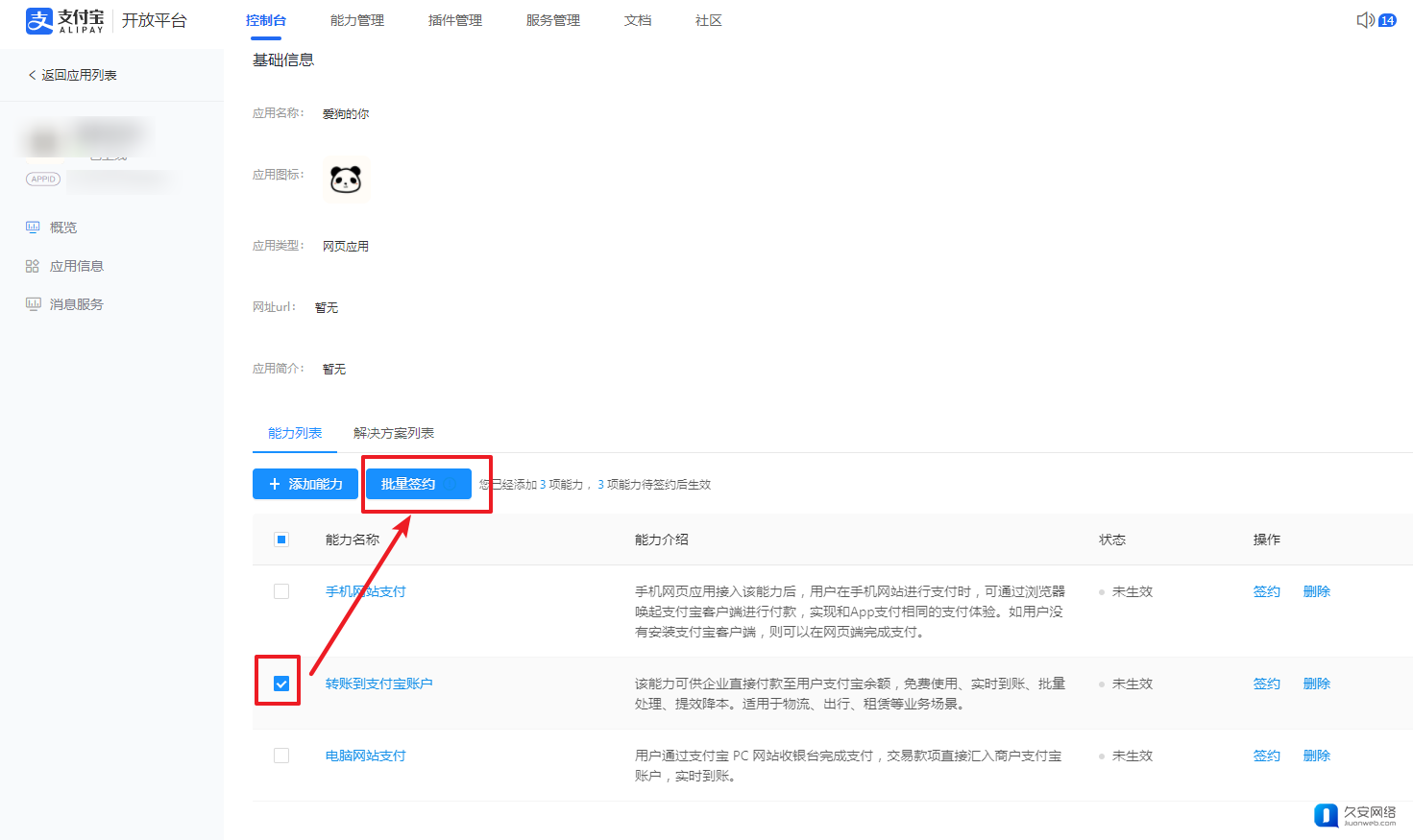This screenshot has height=840, width=1413.
Task: Go back via 返回应用列表 arrow
Action: (x=33, y=75)
